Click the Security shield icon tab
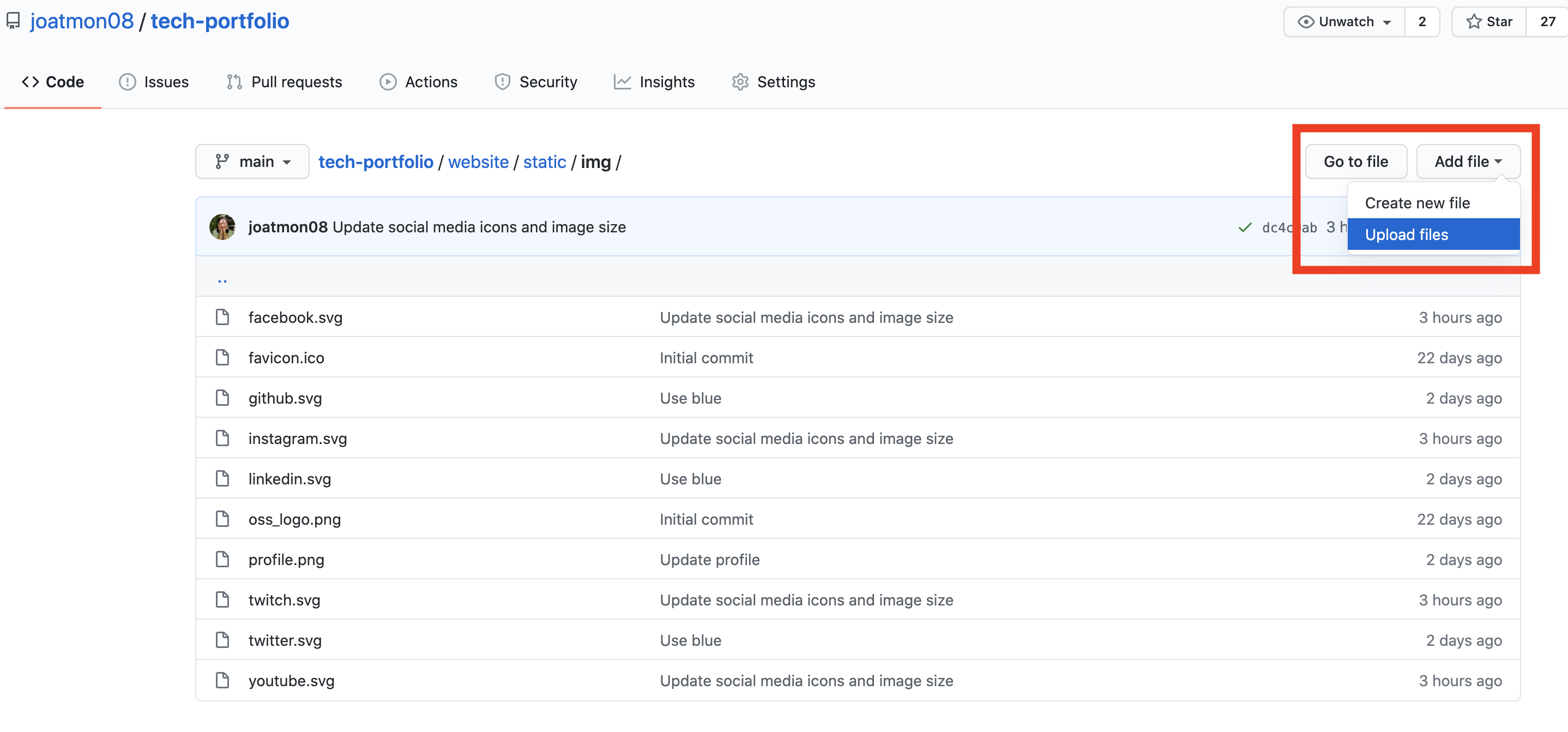Viewport: 1568px width, 732px height. 502,82
